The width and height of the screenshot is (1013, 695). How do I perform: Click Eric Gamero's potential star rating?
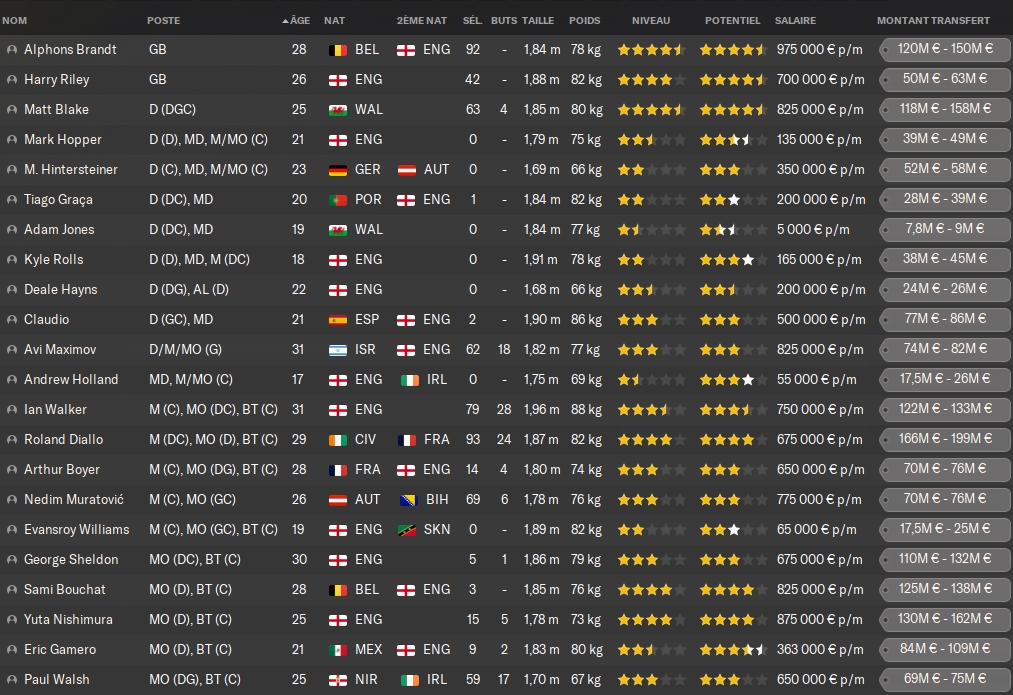(x=733, y=650)
